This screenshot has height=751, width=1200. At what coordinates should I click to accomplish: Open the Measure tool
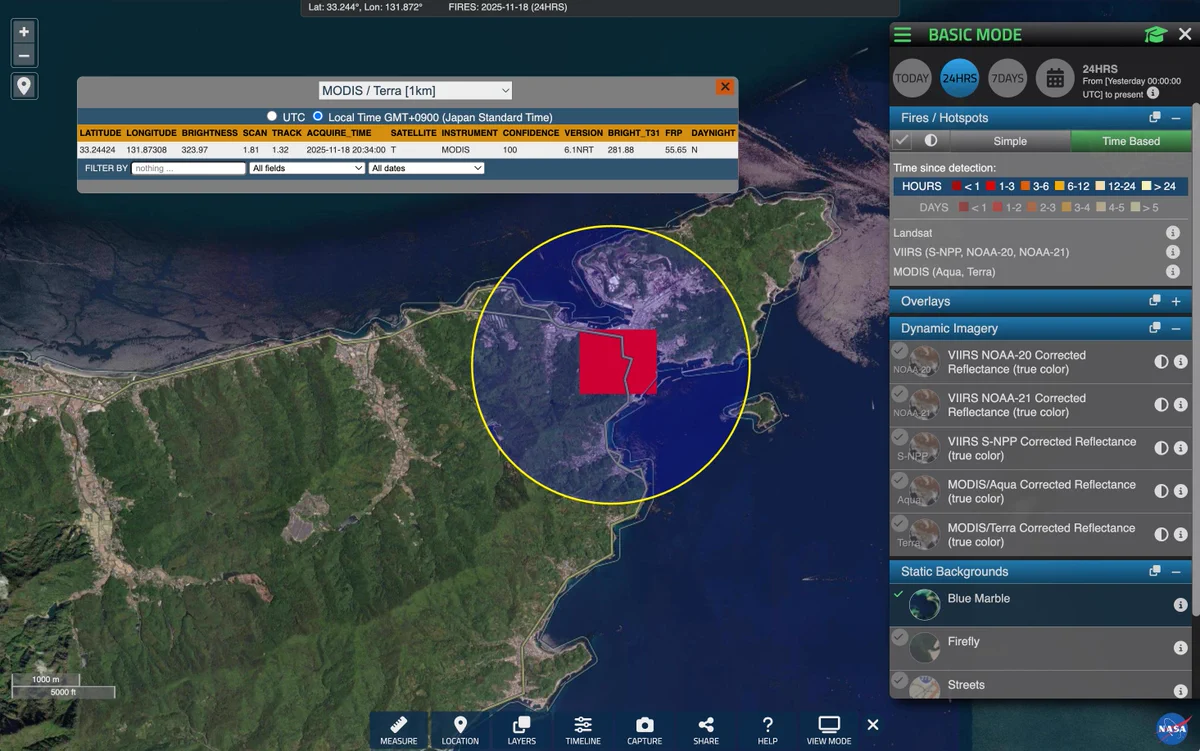tap(398, 730)
